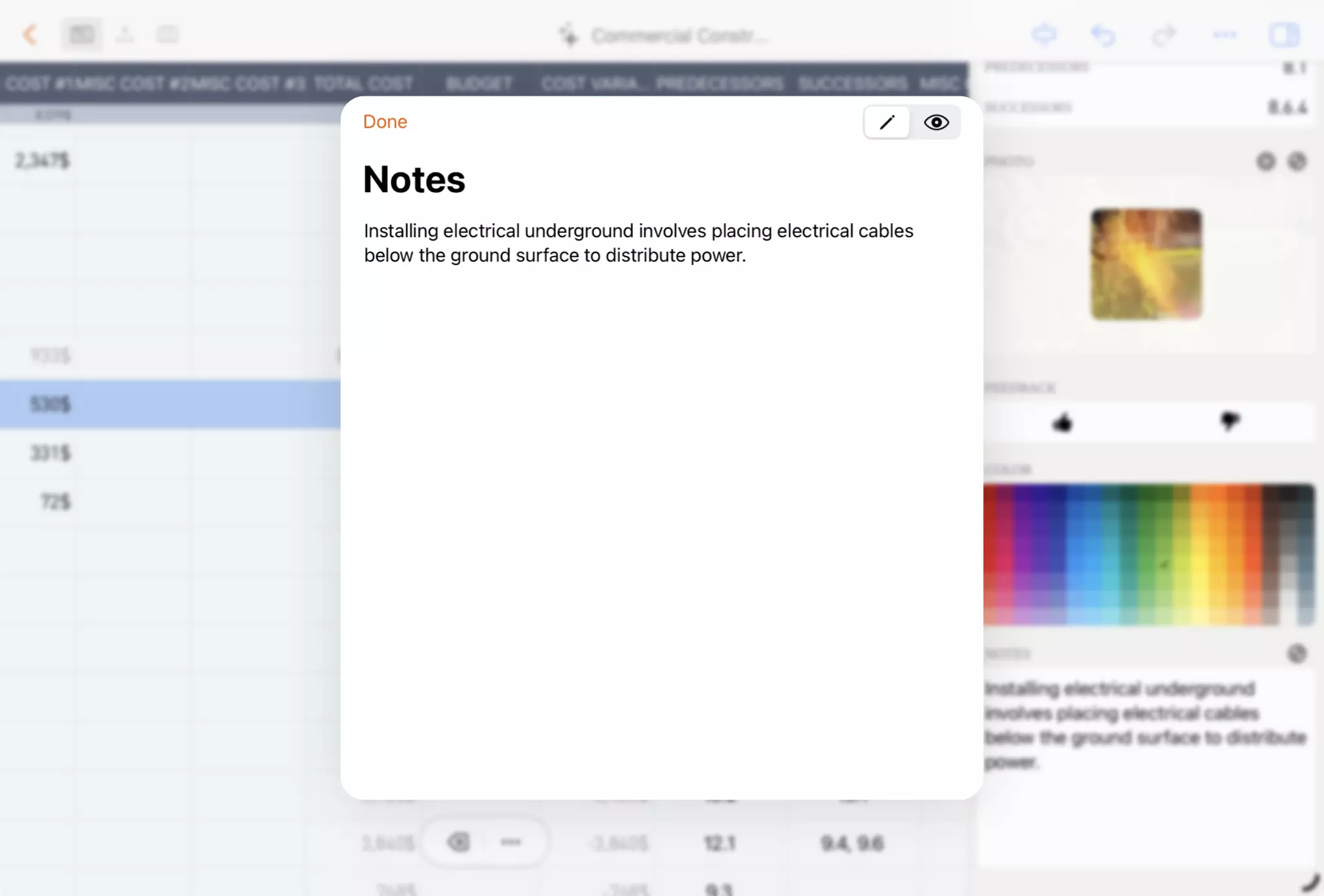
Task: Switch to the TOTAL COST column header
Action: pos(364,83)
